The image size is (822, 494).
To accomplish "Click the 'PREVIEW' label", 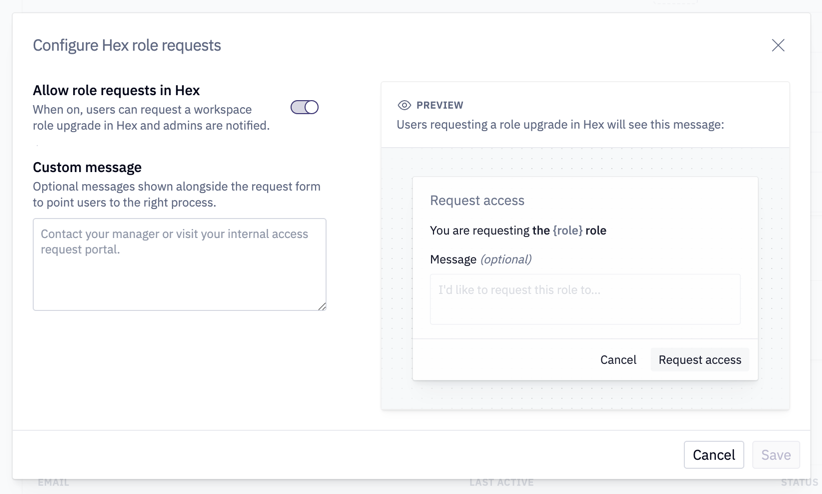I will pos(440,105).
